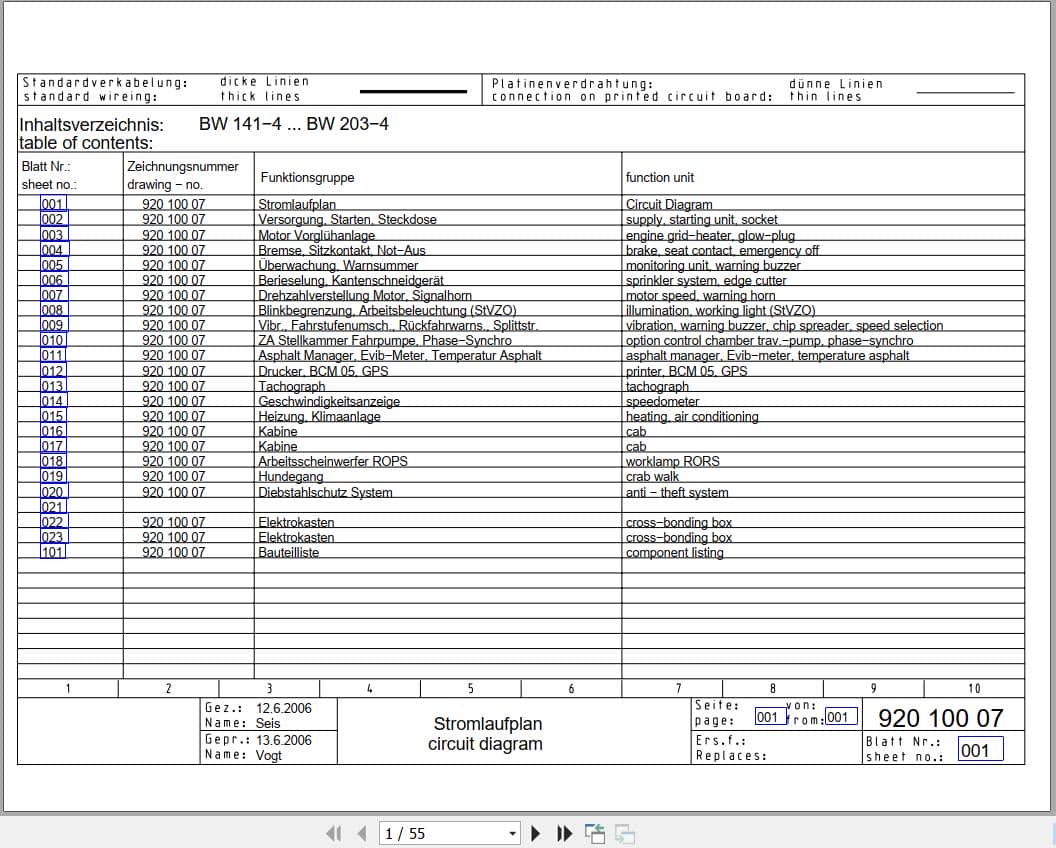1056x848 pixels.
Task: Go to the previous page
Action: pyautogui.click(x=359, y=833)
